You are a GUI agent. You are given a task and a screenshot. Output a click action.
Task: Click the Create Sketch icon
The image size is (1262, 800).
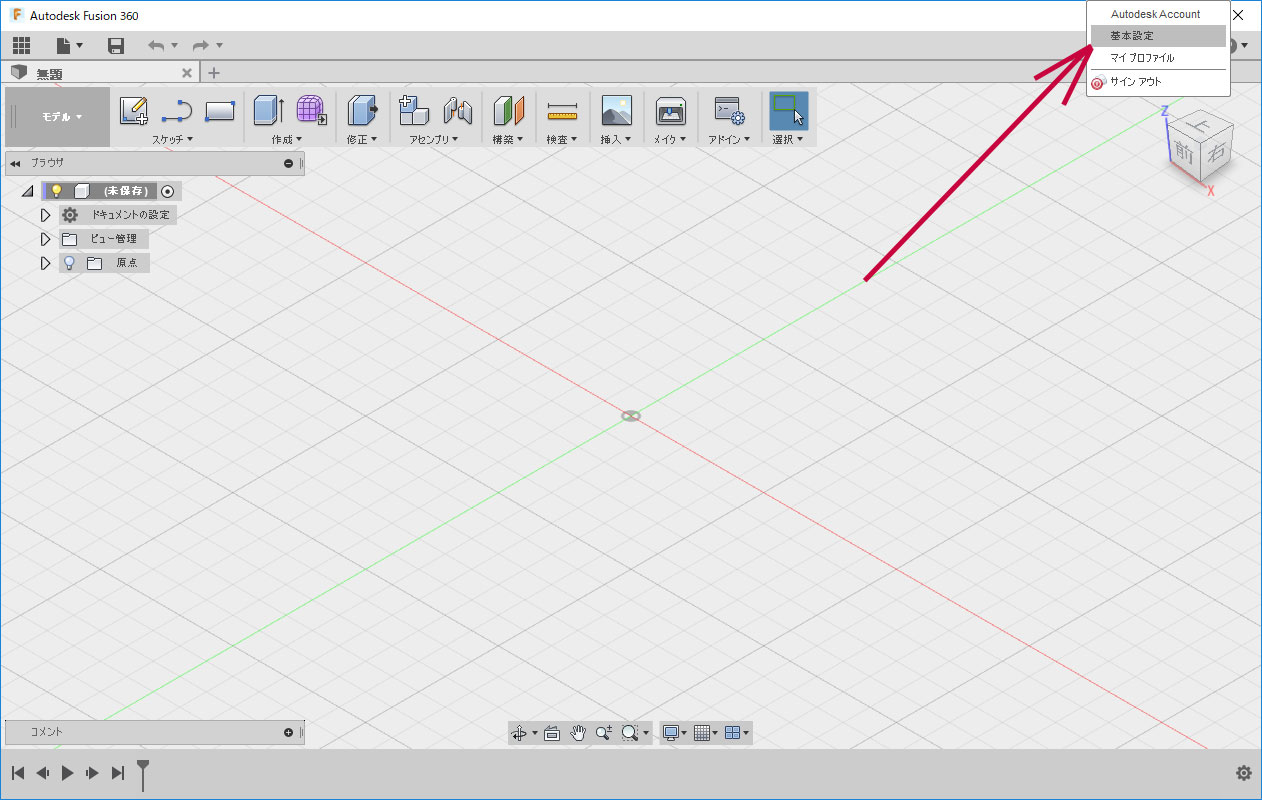(134, 110)
